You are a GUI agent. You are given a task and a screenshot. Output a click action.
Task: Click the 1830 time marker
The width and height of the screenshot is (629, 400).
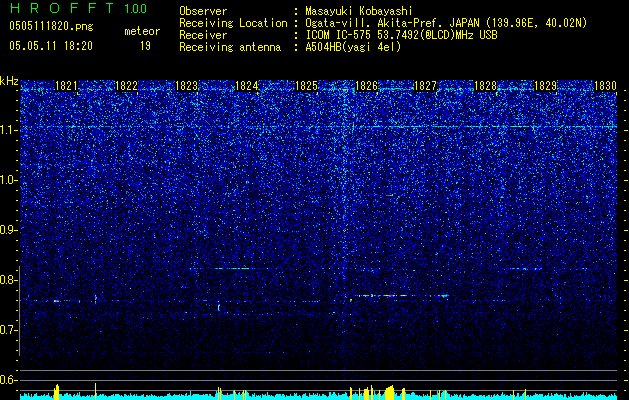(x=605, y=86)
